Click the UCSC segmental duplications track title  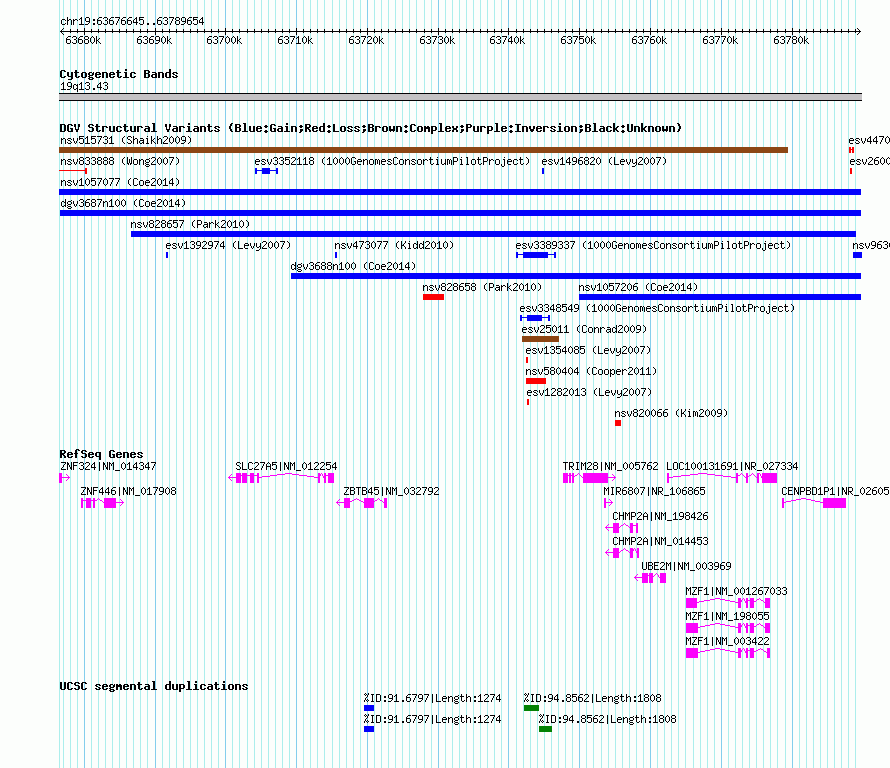click(x=154, y=686)
